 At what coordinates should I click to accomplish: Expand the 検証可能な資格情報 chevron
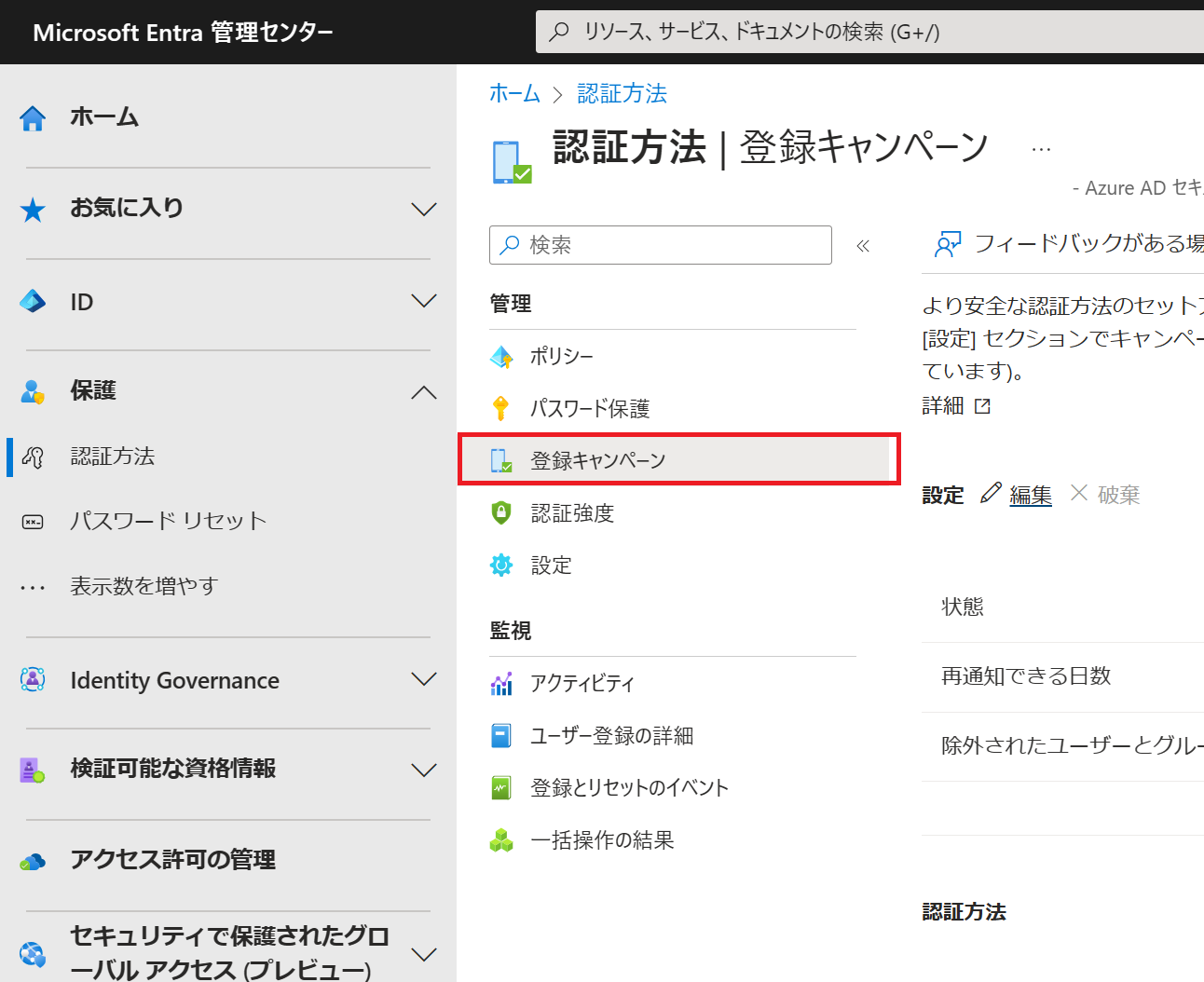[x=424, y=771]
